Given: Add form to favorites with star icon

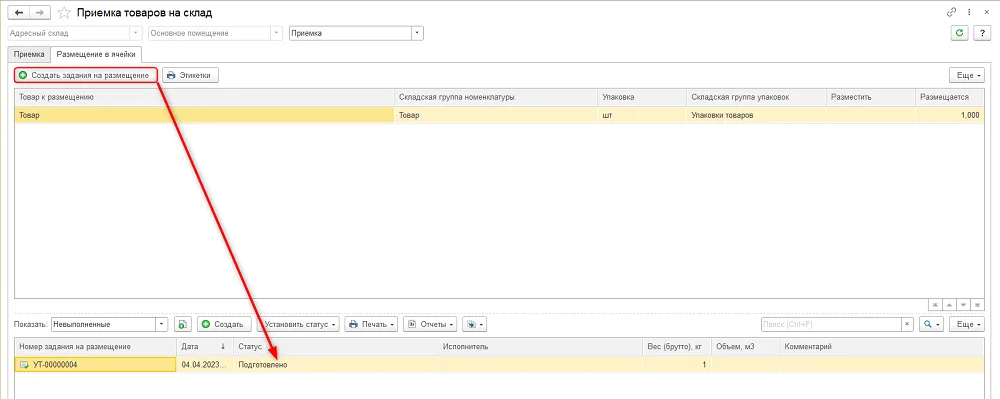Looking at the screenshot, I should [64, 12].
